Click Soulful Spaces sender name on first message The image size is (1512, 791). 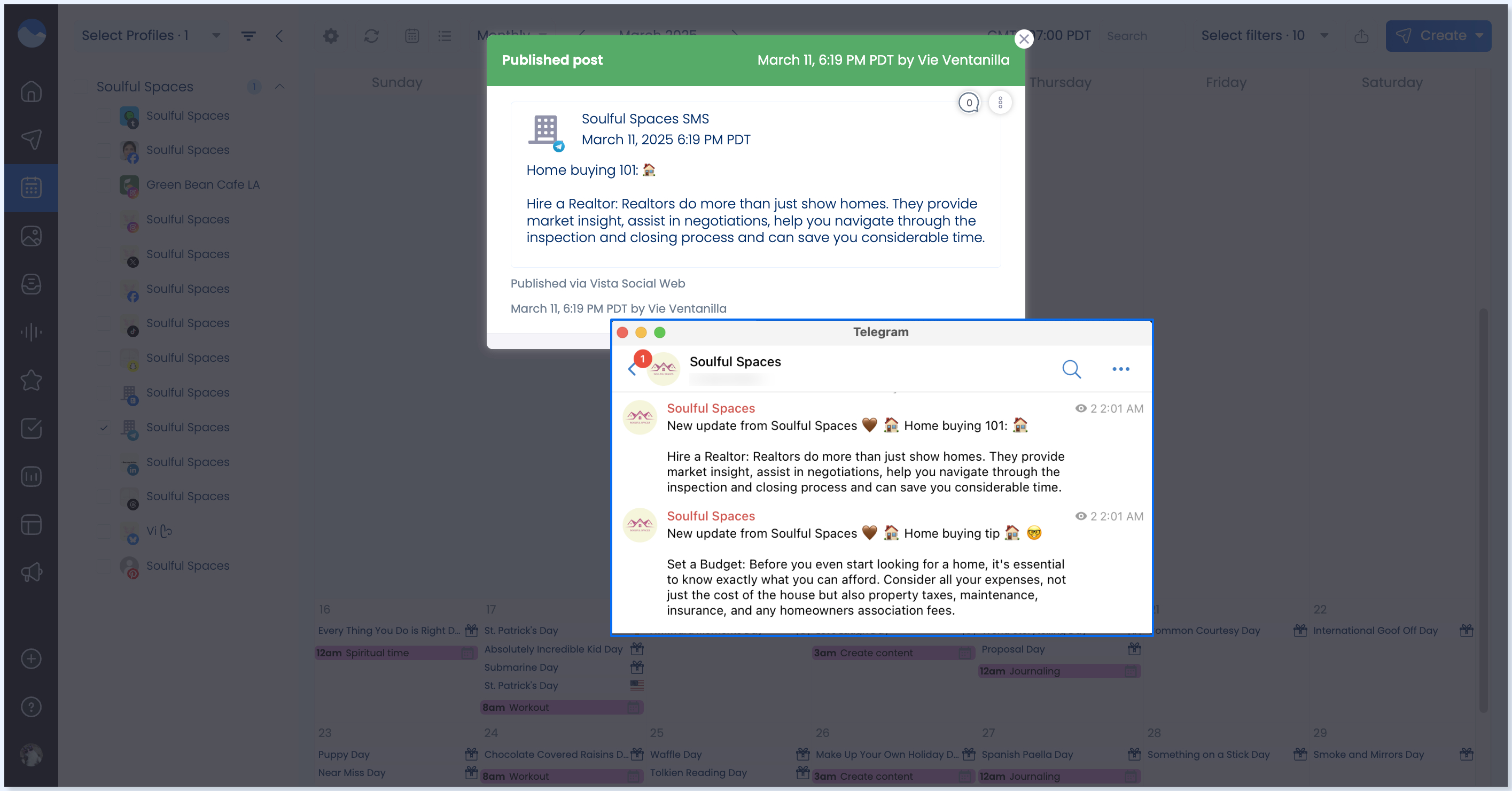[710, 408]
